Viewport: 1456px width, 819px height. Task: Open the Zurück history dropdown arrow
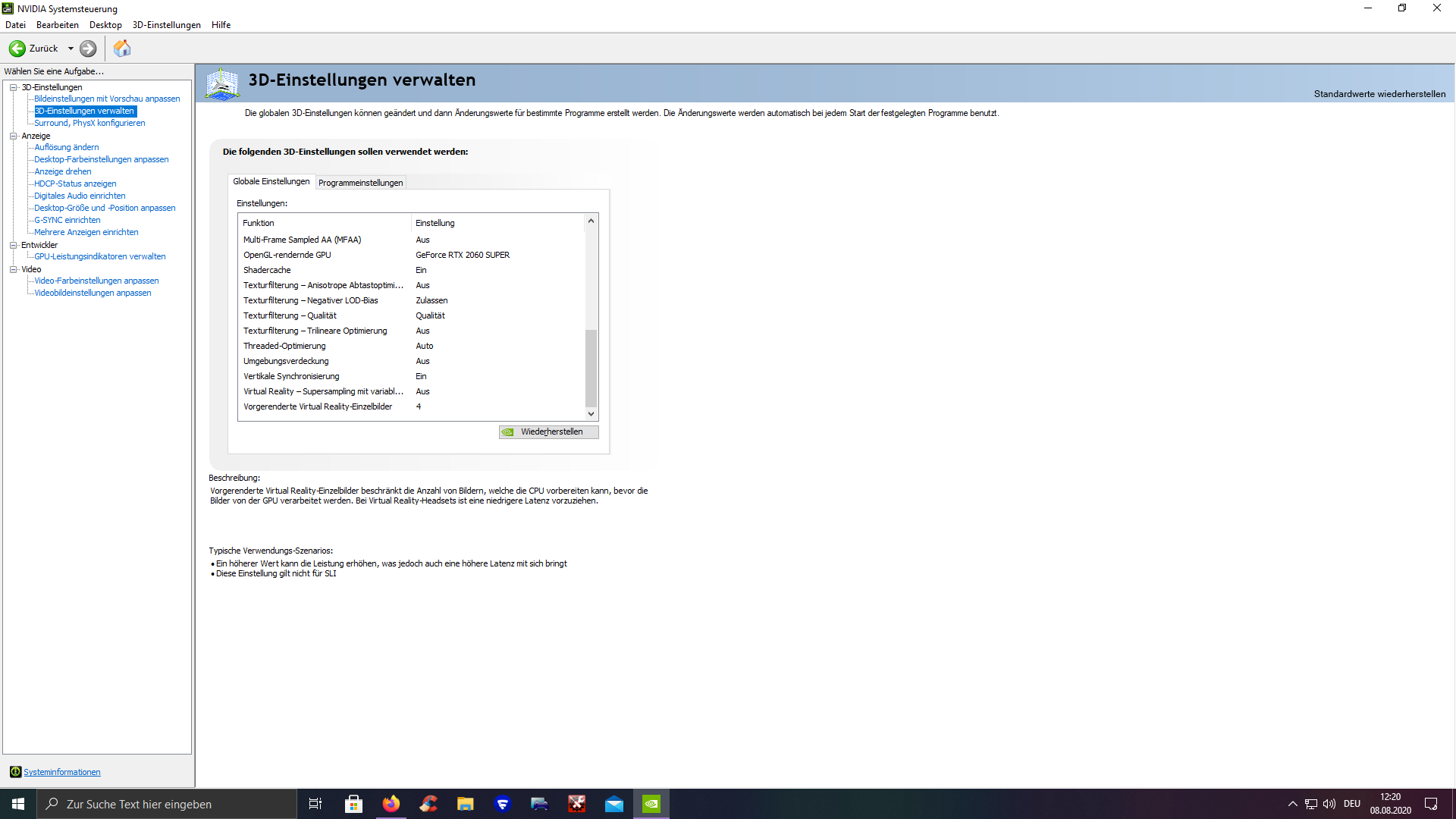coord(71,49)
